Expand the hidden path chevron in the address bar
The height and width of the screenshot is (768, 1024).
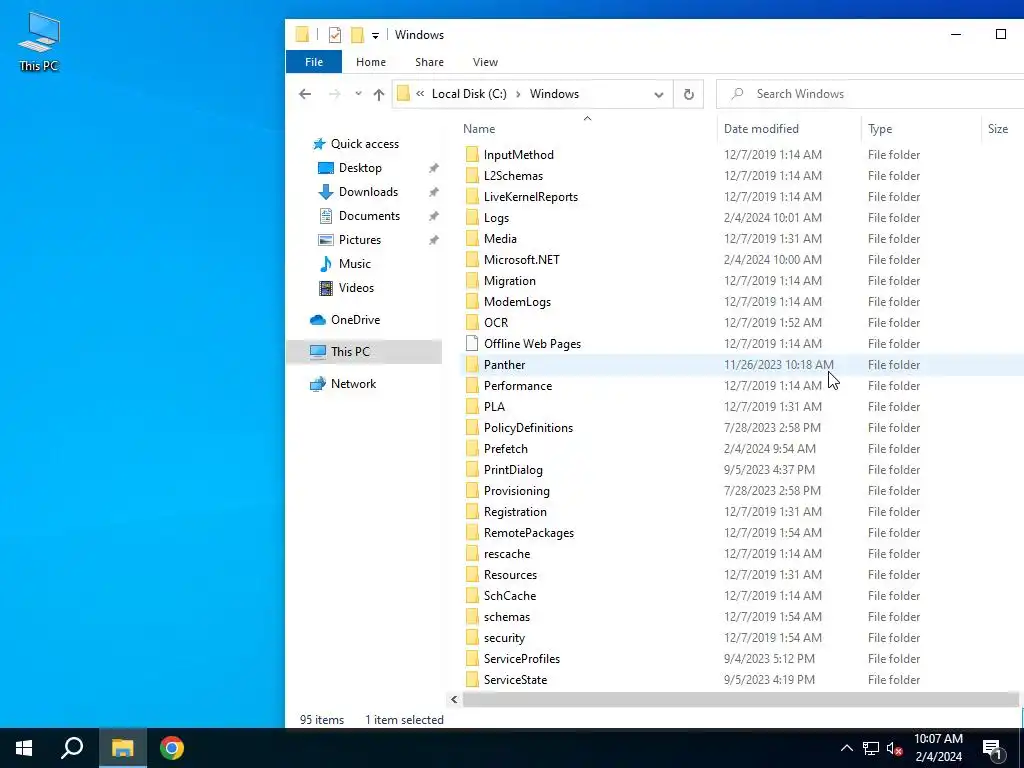point(420,94)
